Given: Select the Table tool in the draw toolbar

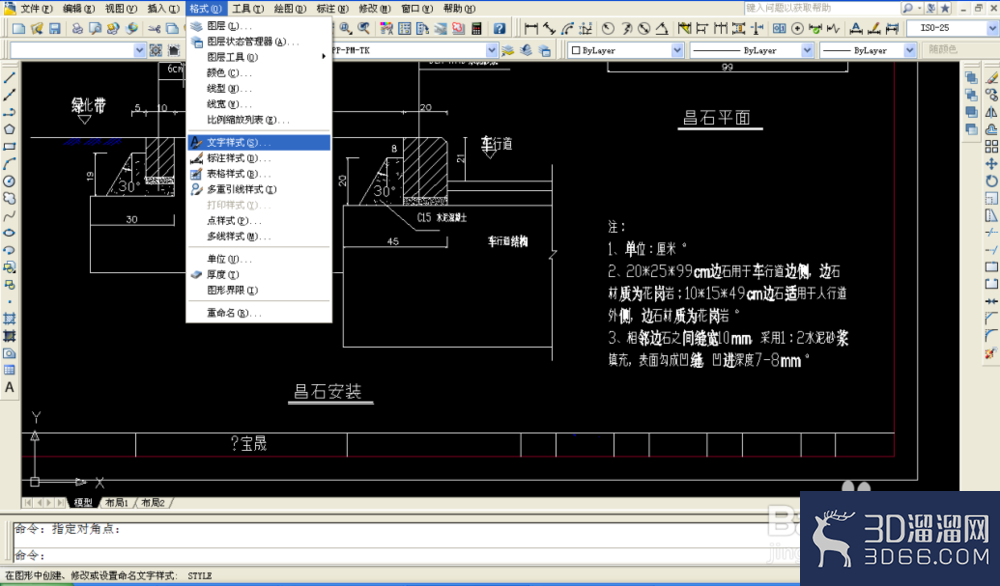Looking at the screenshot, I should (x=10, y=370).
